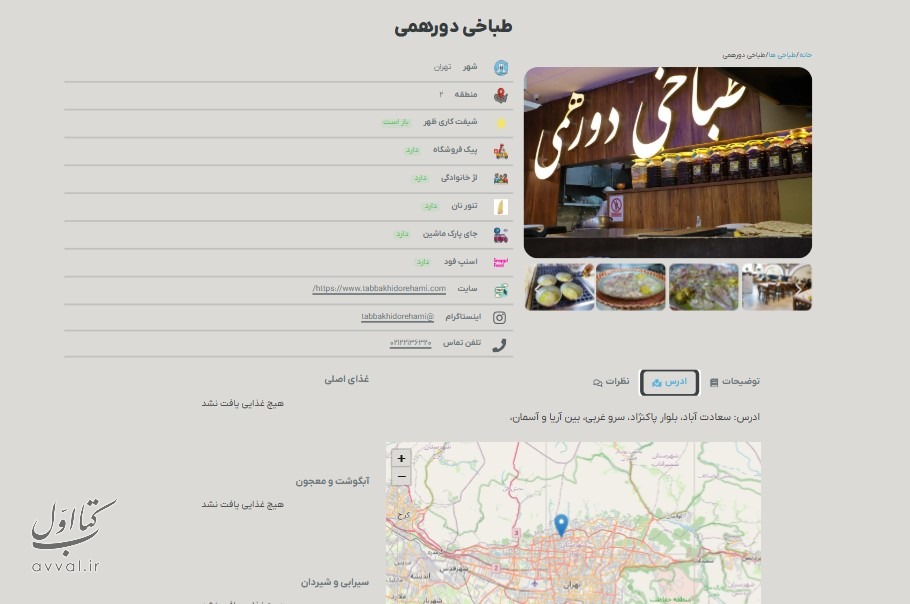Click the contact phone number link
This screenshot has width=910, height=604.
410,343
